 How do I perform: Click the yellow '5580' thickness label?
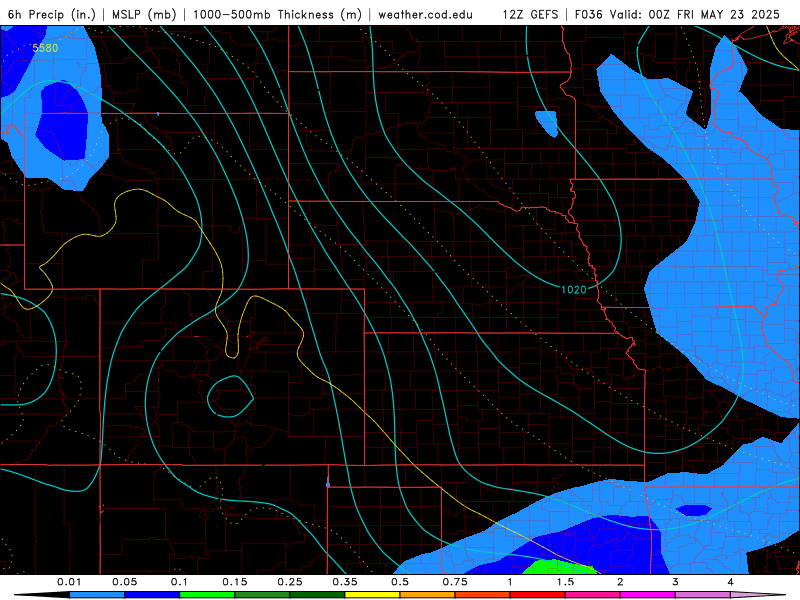tap(45, 48)
